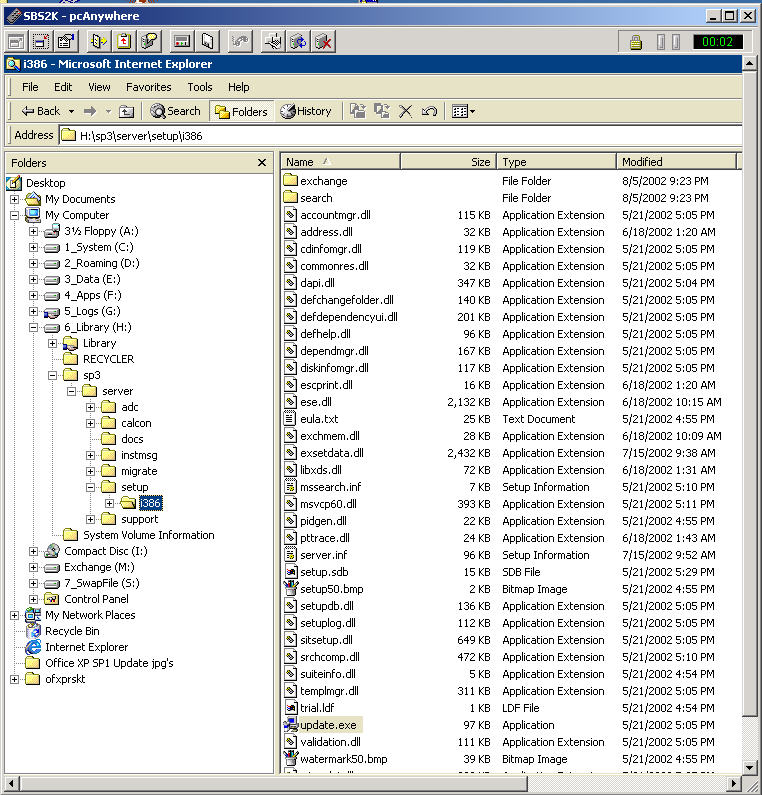Collapse the sp3 folder node
The height and width of the screenshot is (795, 762).
[52, 376]
